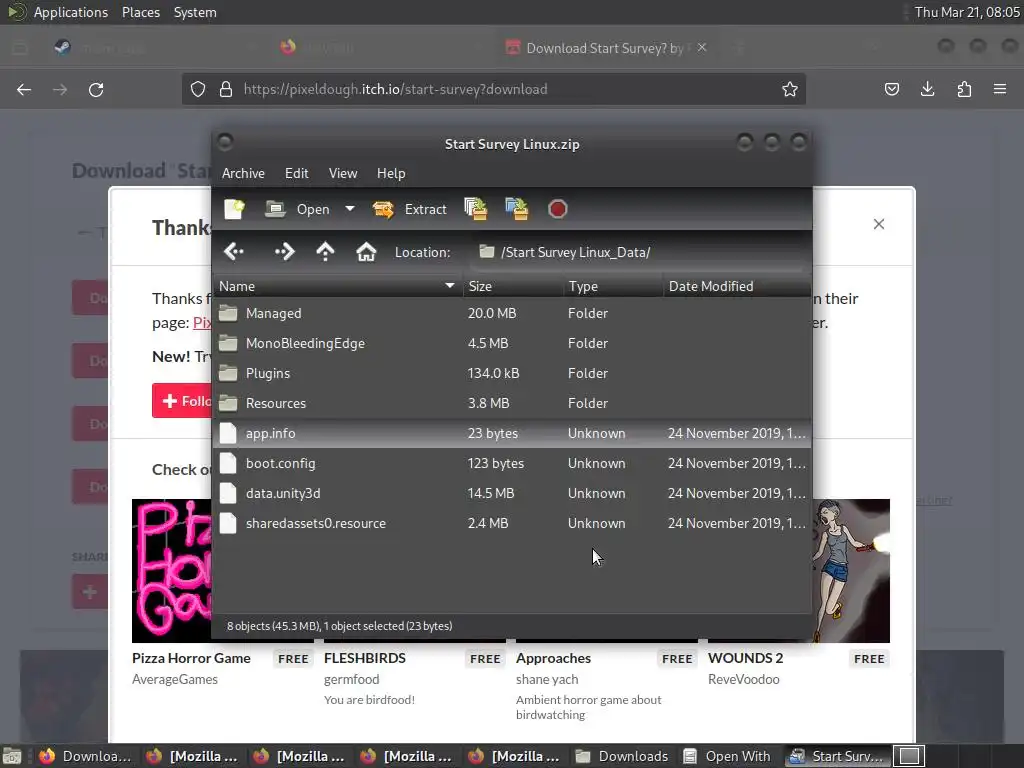Click the Add files to archive icon
This screenshot has height=768, width=1024.
pos(476,209)
